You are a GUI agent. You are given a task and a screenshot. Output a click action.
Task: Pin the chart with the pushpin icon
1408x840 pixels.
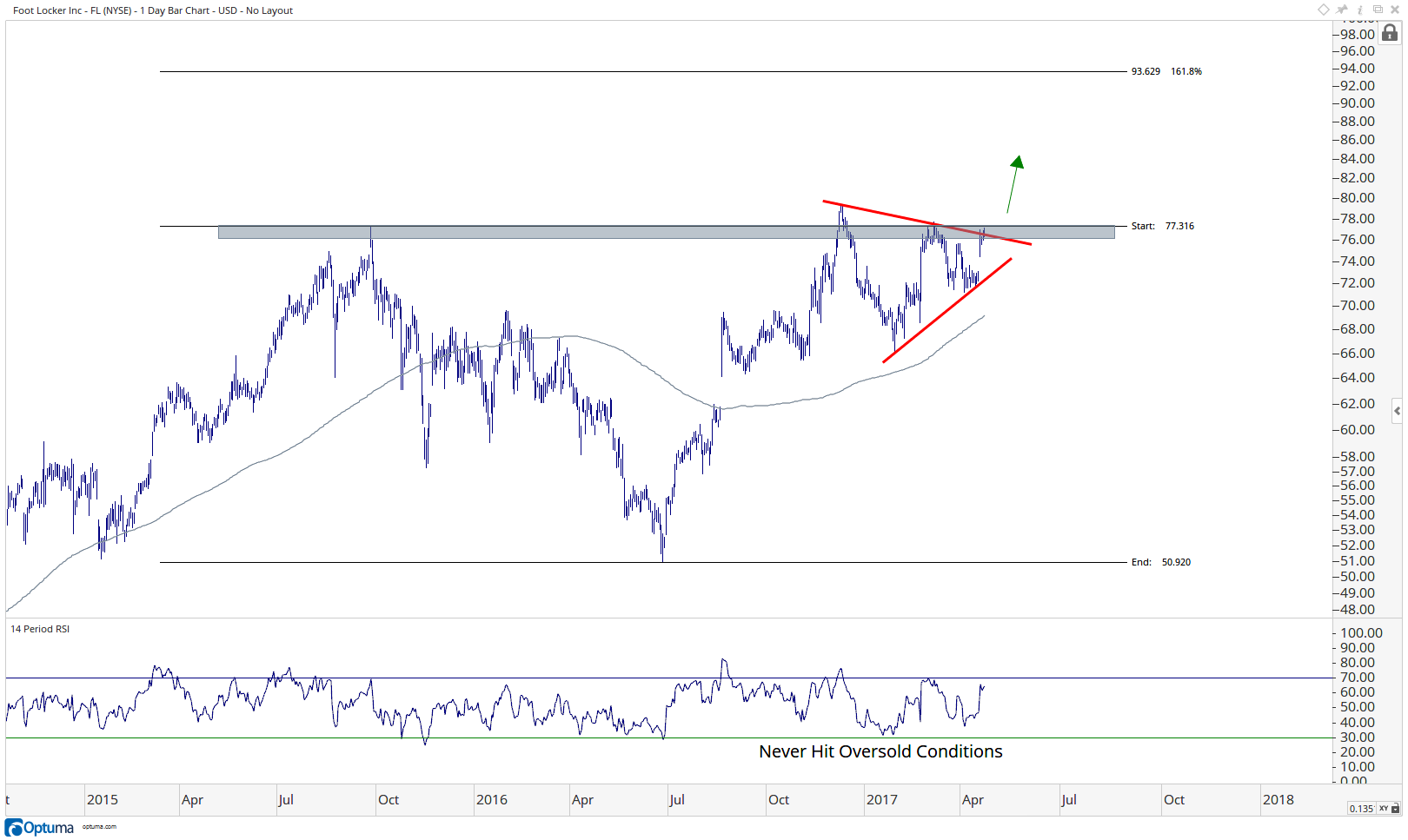point(1343,10)
